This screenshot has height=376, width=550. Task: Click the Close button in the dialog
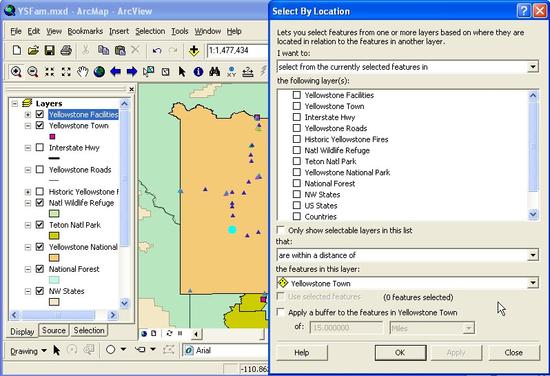(514, 352)
